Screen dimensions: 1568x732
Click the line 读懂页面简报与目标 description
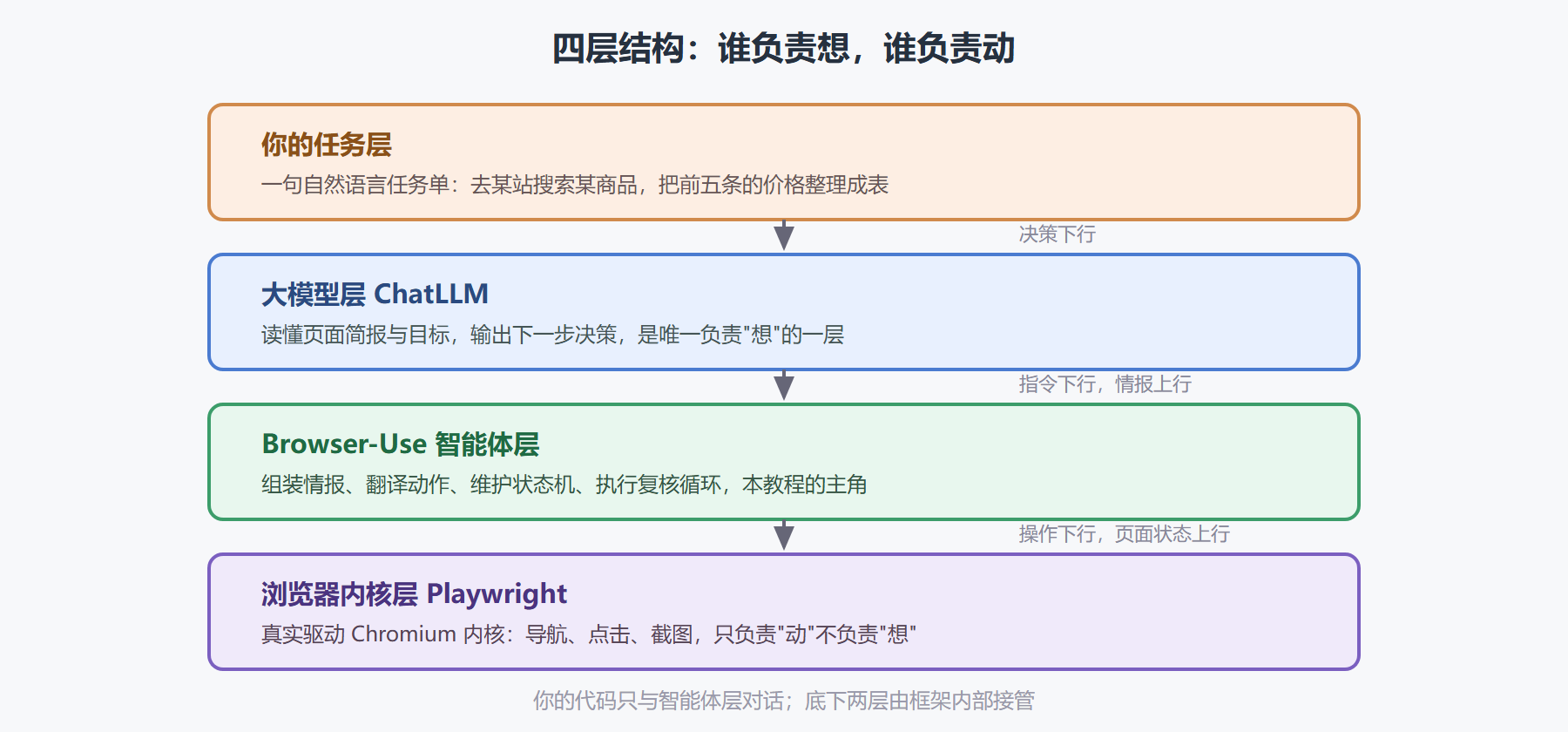coord(553,335)
